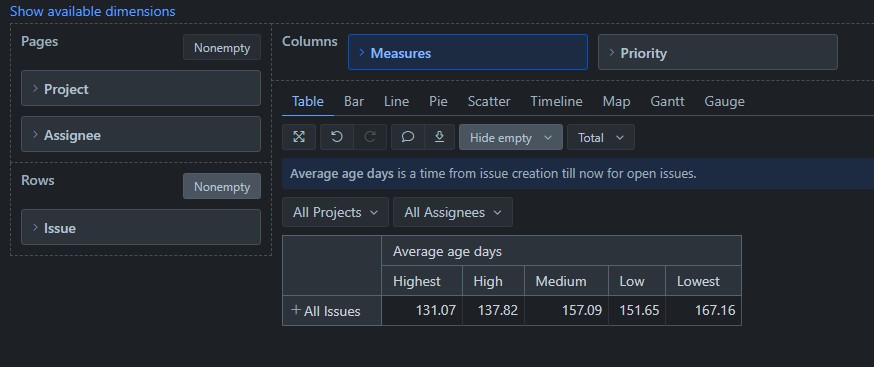
Task: Click the fullscreen expand icon
Action: pos(299,137)
